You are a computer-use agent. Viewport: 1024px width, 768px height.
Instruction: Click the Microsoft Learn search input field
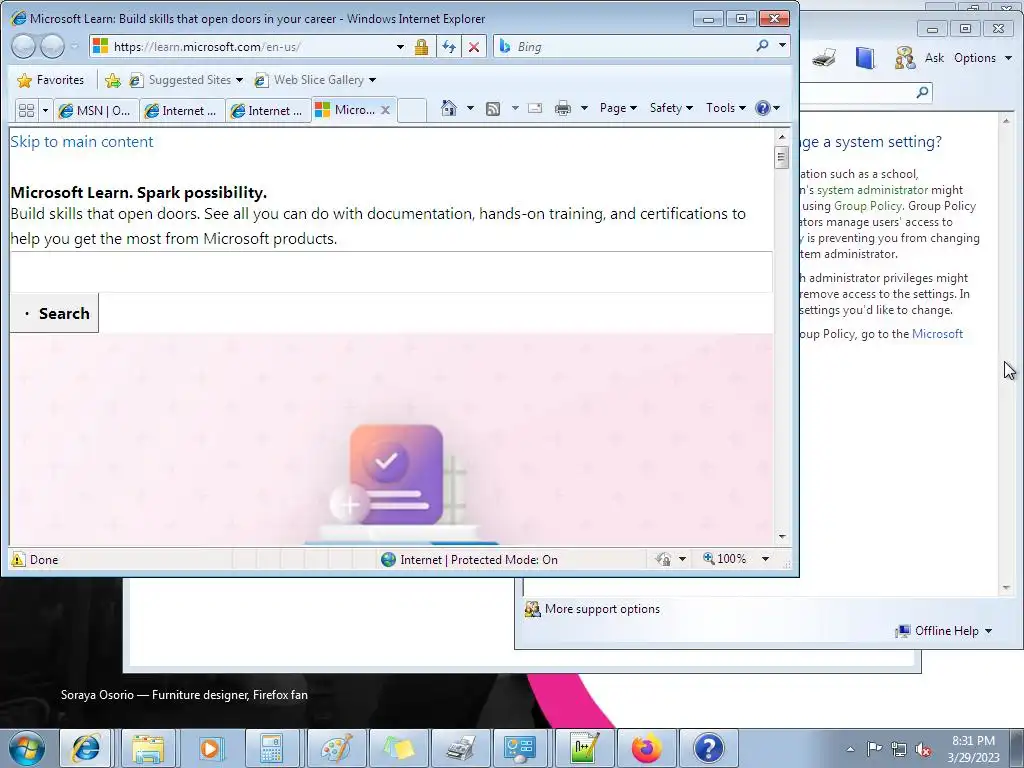(391, 272)
